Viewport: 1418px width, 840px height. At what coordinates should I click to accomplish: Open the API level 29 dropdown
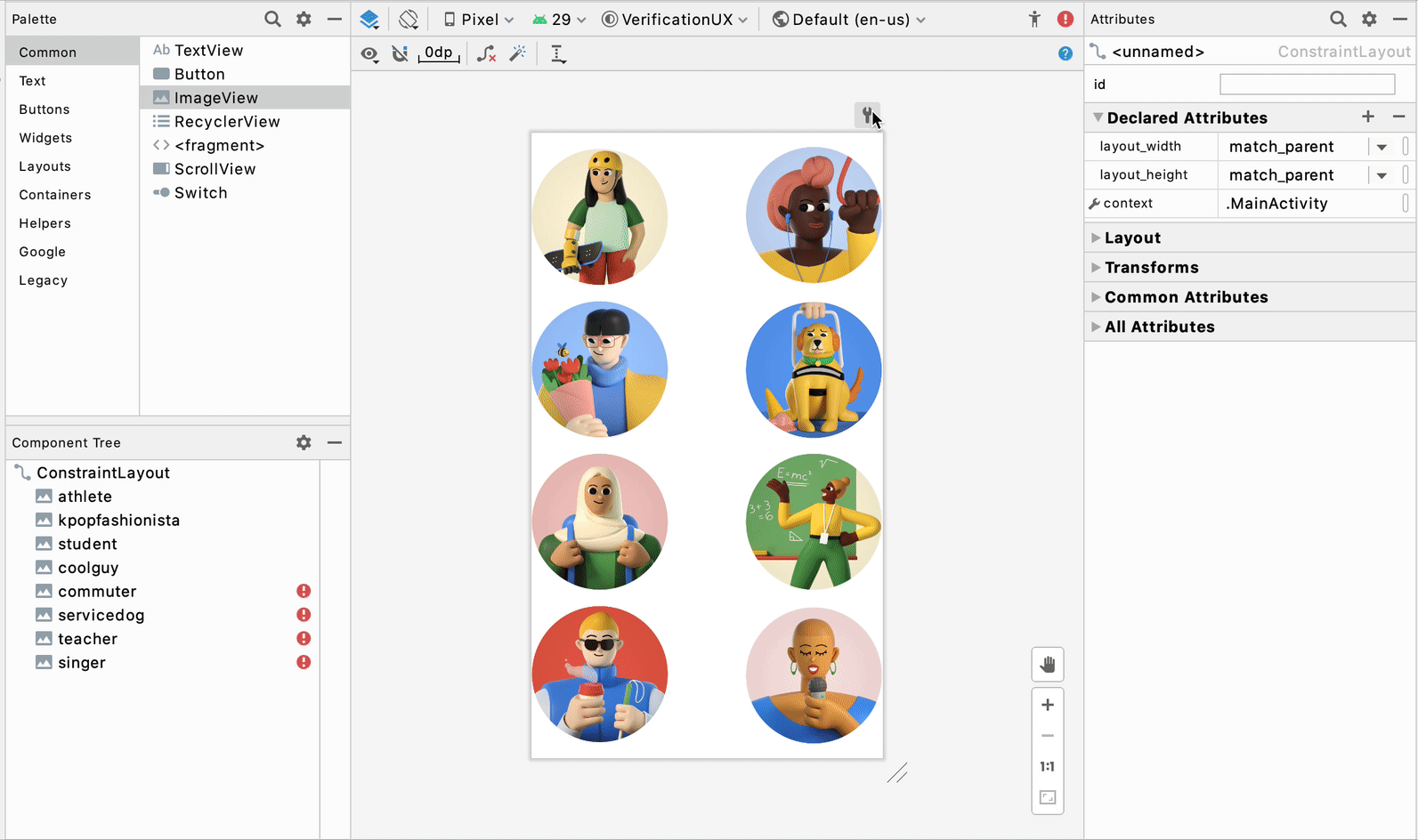click(x=559, y=20)
